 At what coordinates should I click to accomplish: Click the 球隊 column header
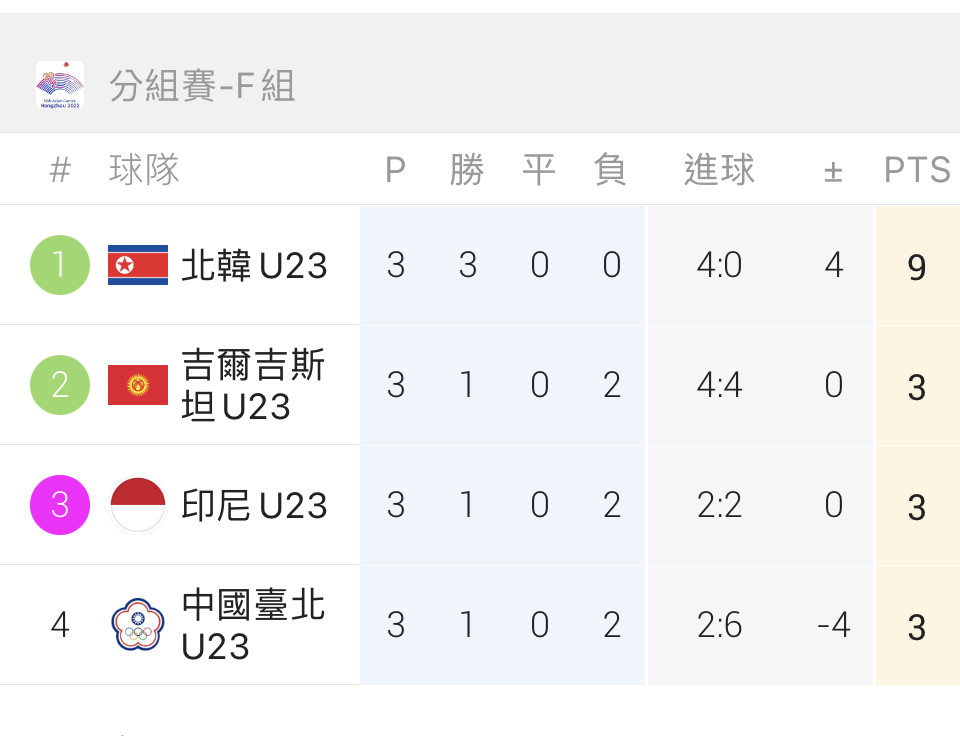pyautogui.click(x=144, y=170)
